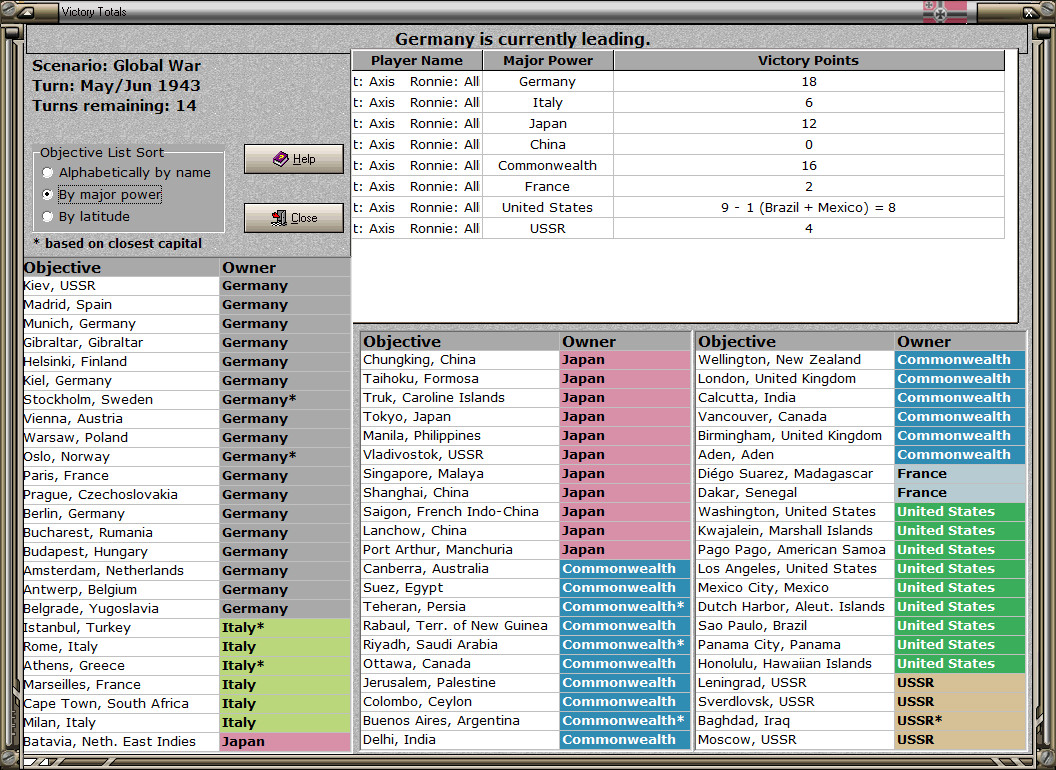Select the Cape Town, South Africa objective
The height and width of the screenshot is (770, 1056).
(121, 703)
